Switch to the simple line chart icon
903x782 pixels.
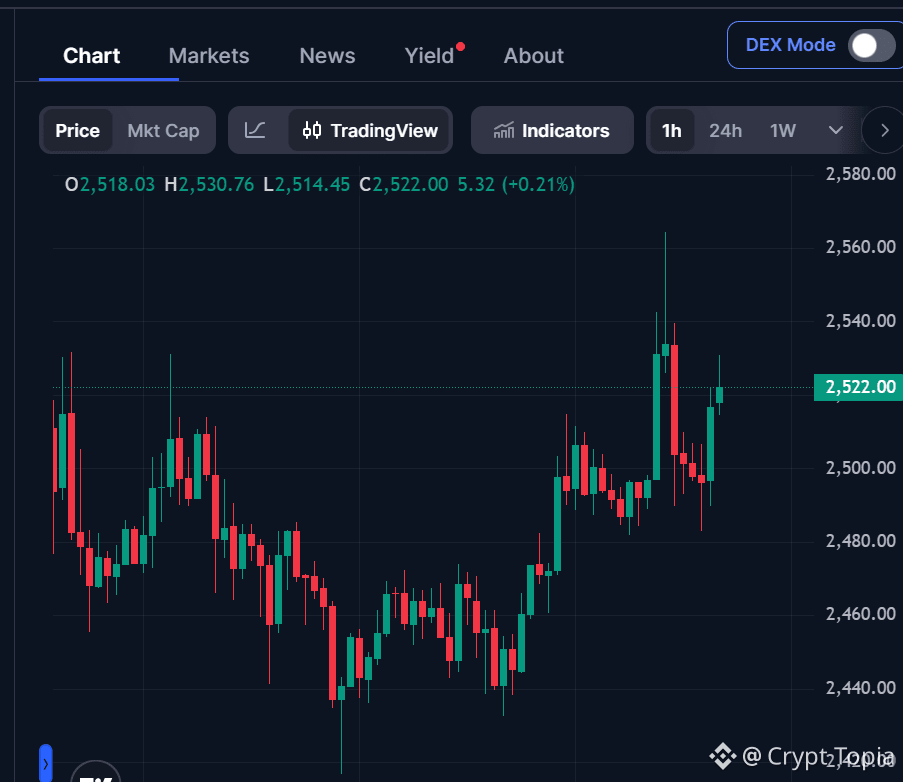255,130
